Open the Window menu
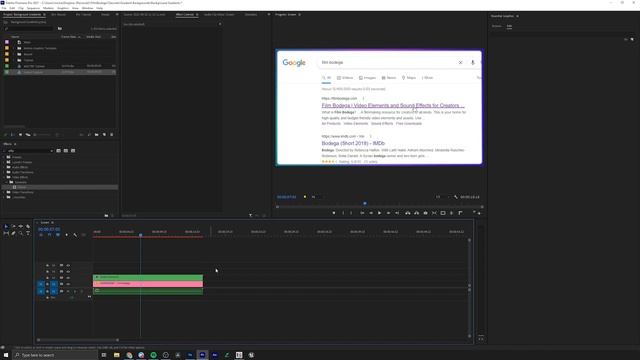 [87, 8]
